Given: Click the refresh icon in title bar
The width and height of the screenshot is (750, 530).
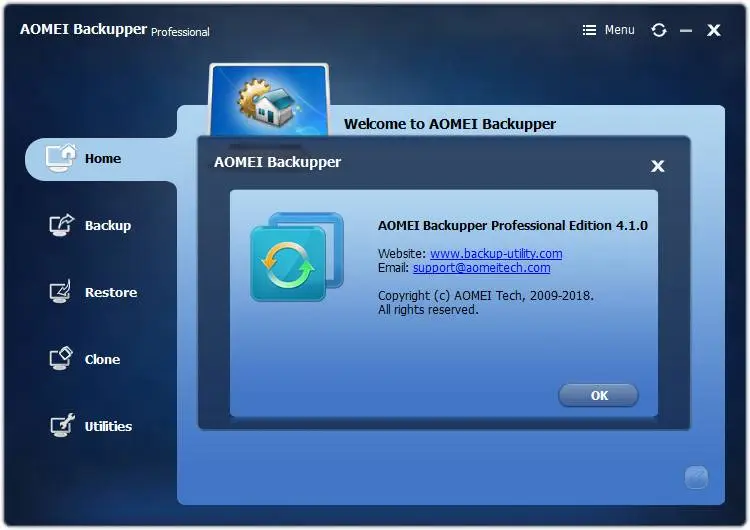Looking at the screenshot, I should 659,30.
